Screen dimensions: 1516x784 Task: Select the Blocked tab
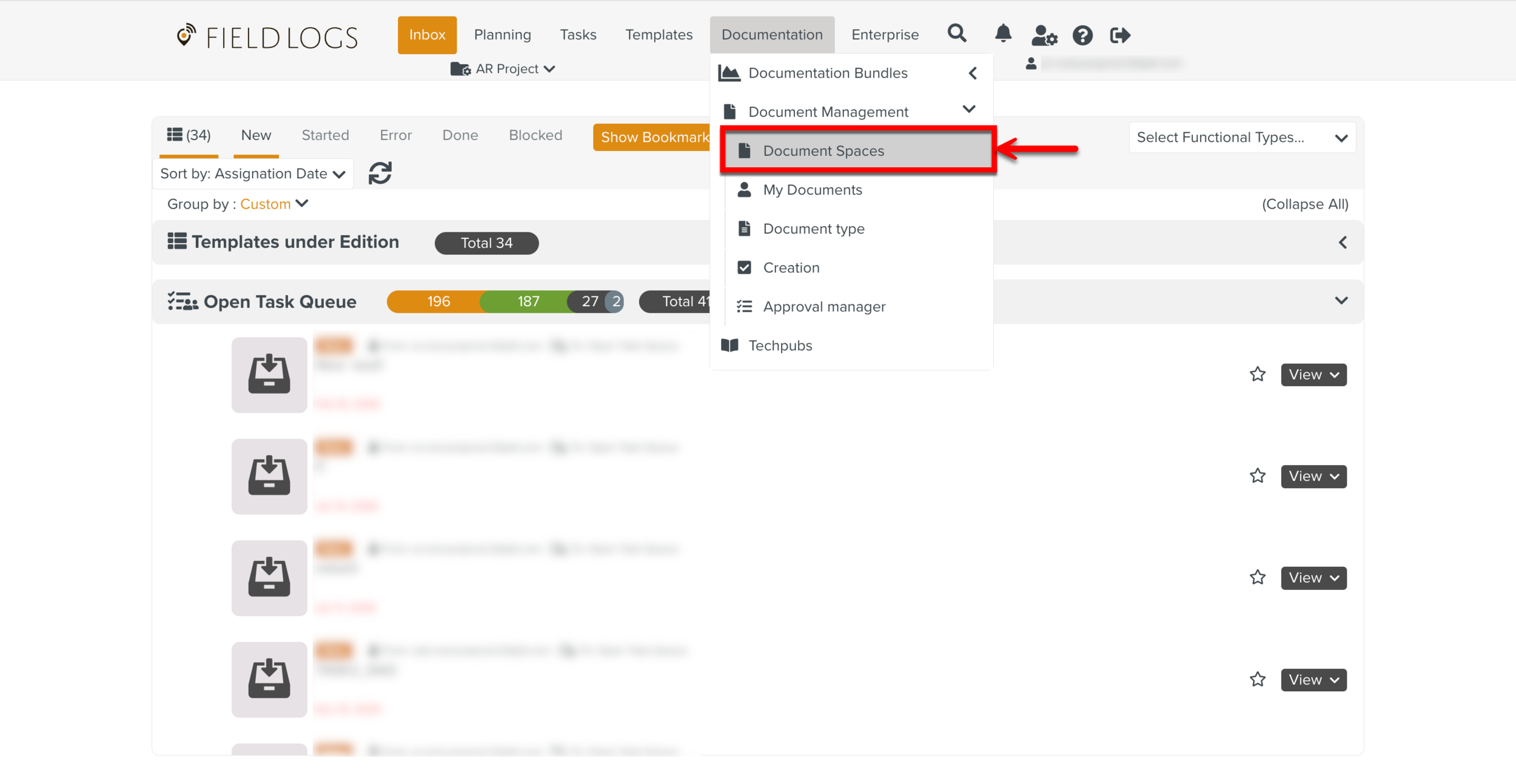tap(535, 135)
